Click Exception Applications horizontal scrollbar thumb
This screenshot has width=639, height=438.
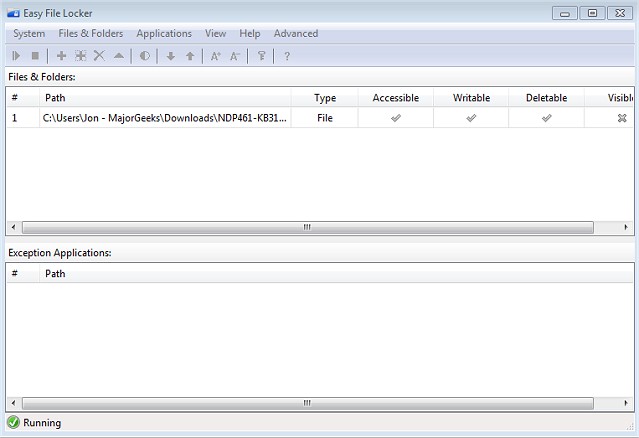(308, 403)
